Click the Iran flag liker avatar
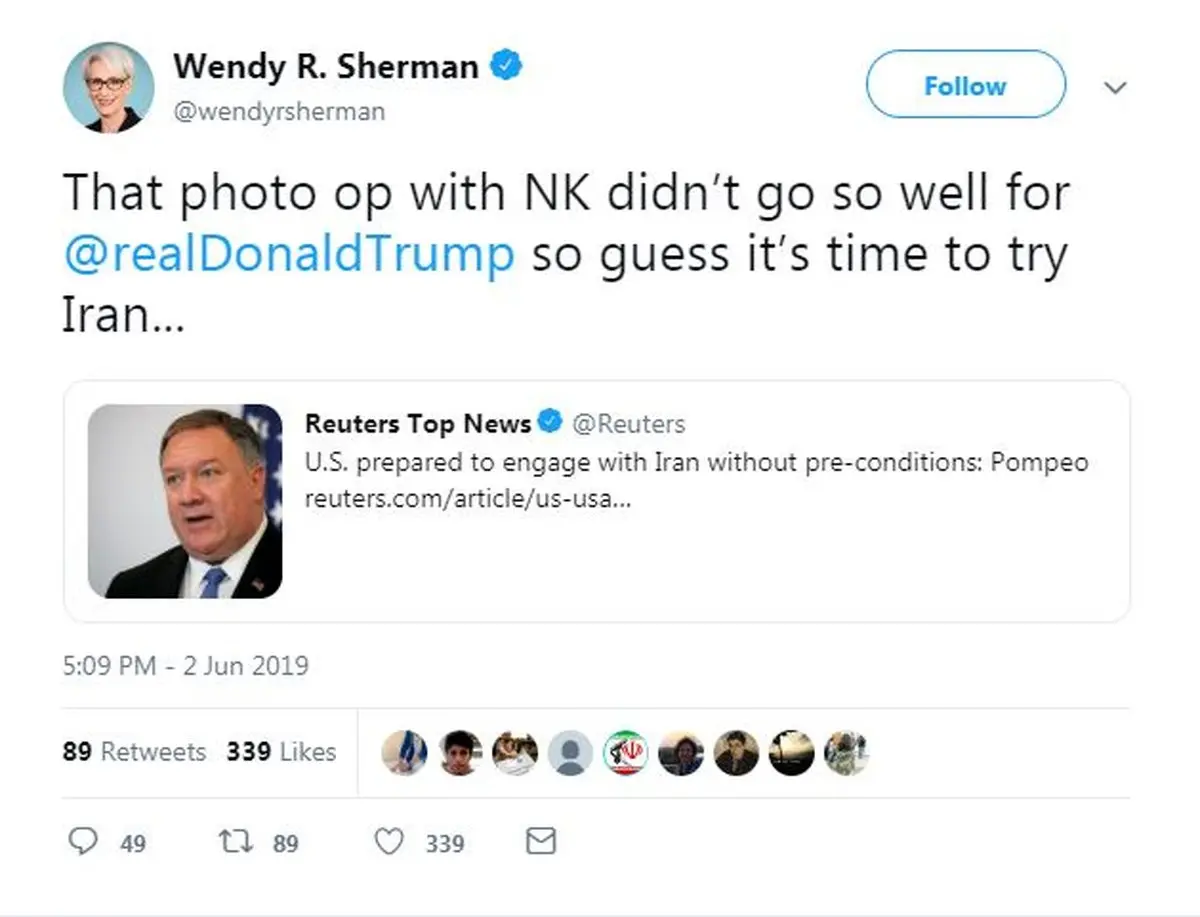Screen dimensions: 1200x917 click(x=626, y=753)
